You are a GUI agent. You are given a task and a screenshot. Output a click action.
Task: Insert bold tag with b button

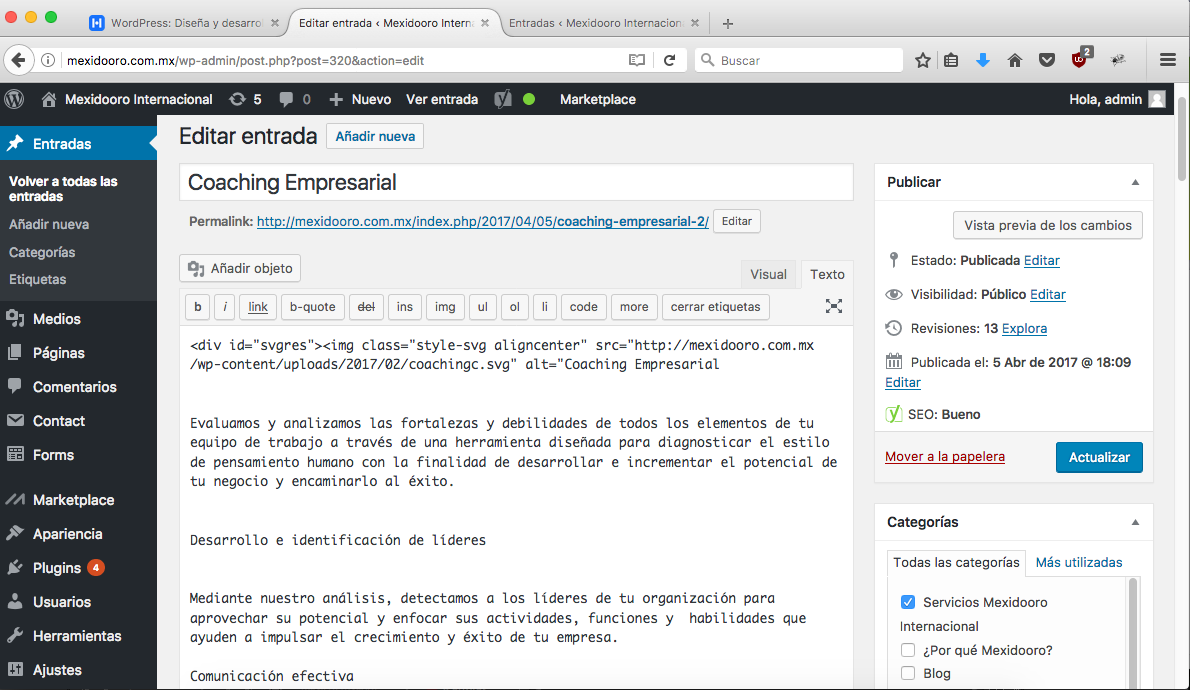click(197, 307)
